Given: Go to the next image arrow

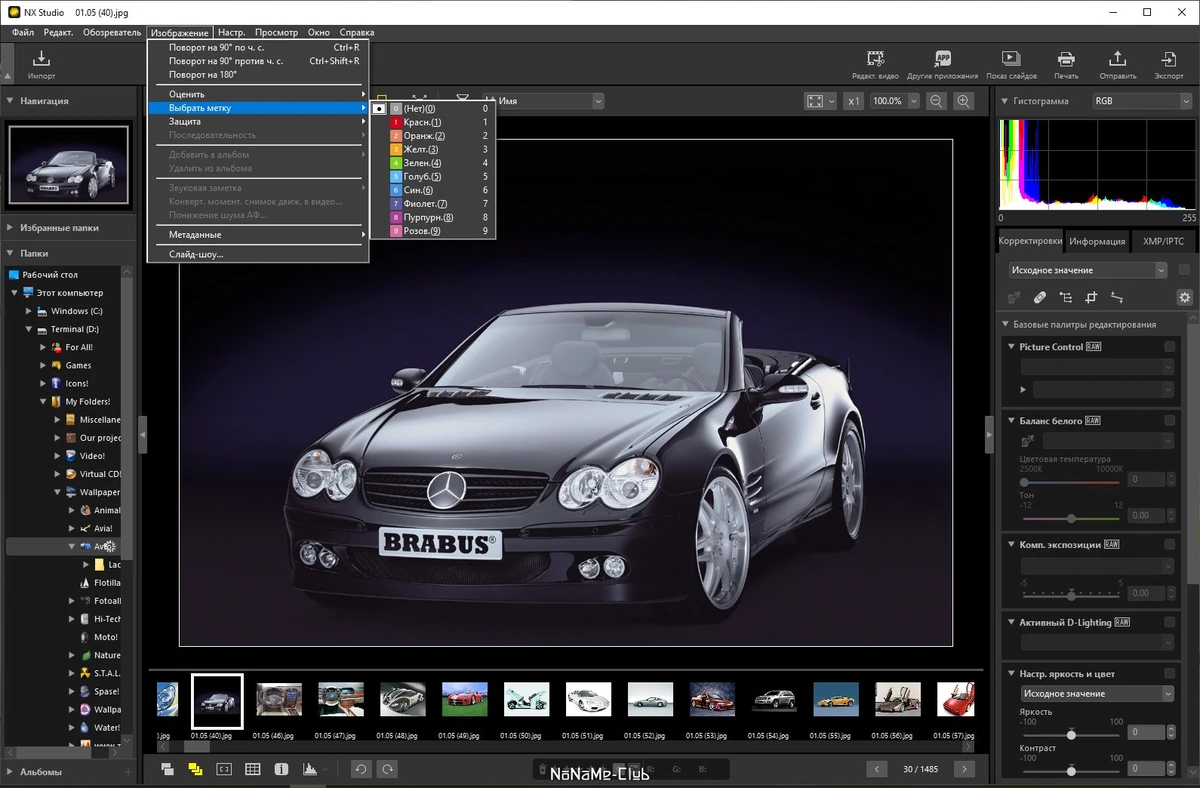Looking at the screenshot, I should pos(964,769).
